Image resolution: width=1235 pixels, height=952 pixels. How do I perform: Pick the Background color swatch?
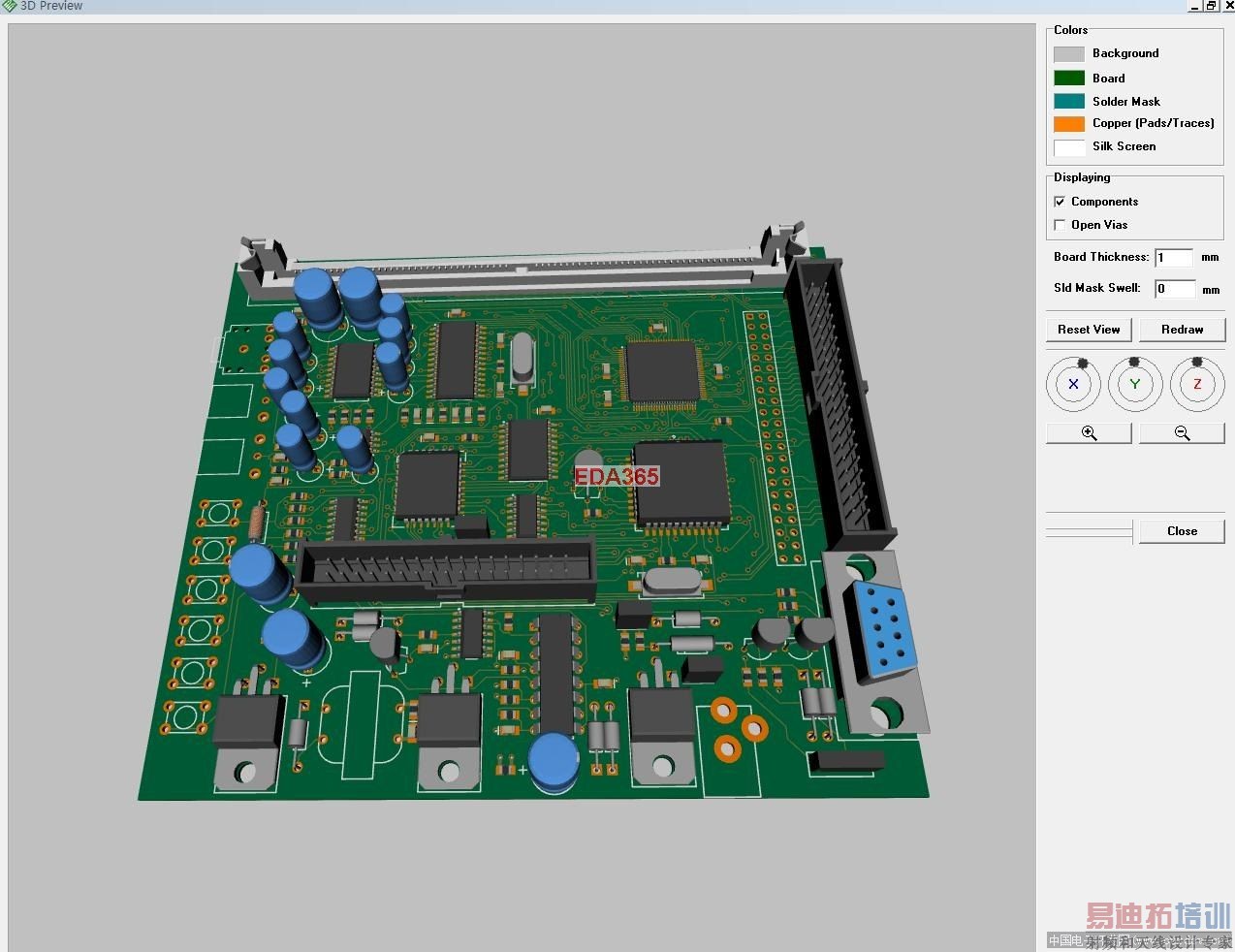point(1069,54)
